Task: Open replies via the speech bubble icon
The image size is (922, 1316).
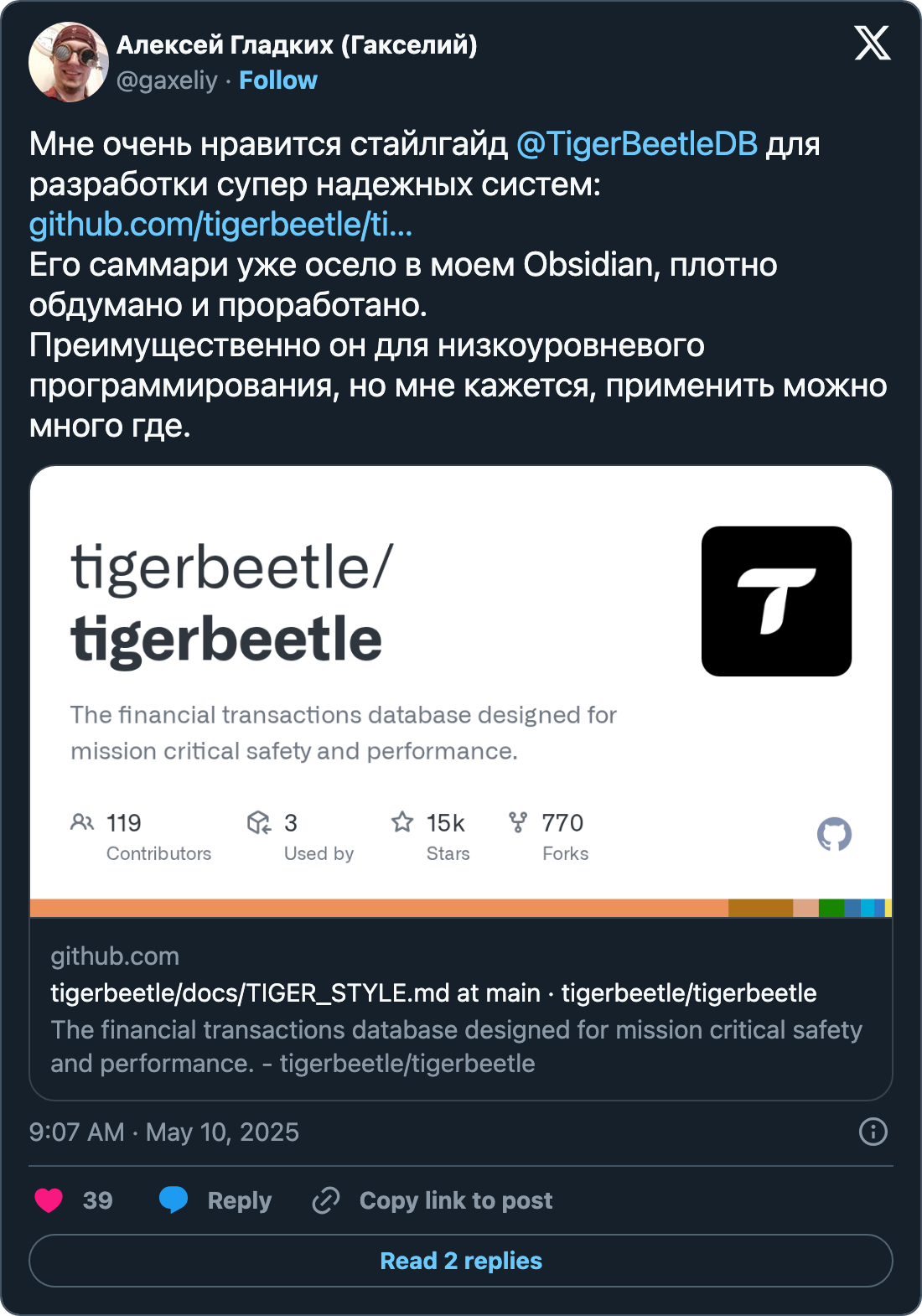Action: [174, 1200]
